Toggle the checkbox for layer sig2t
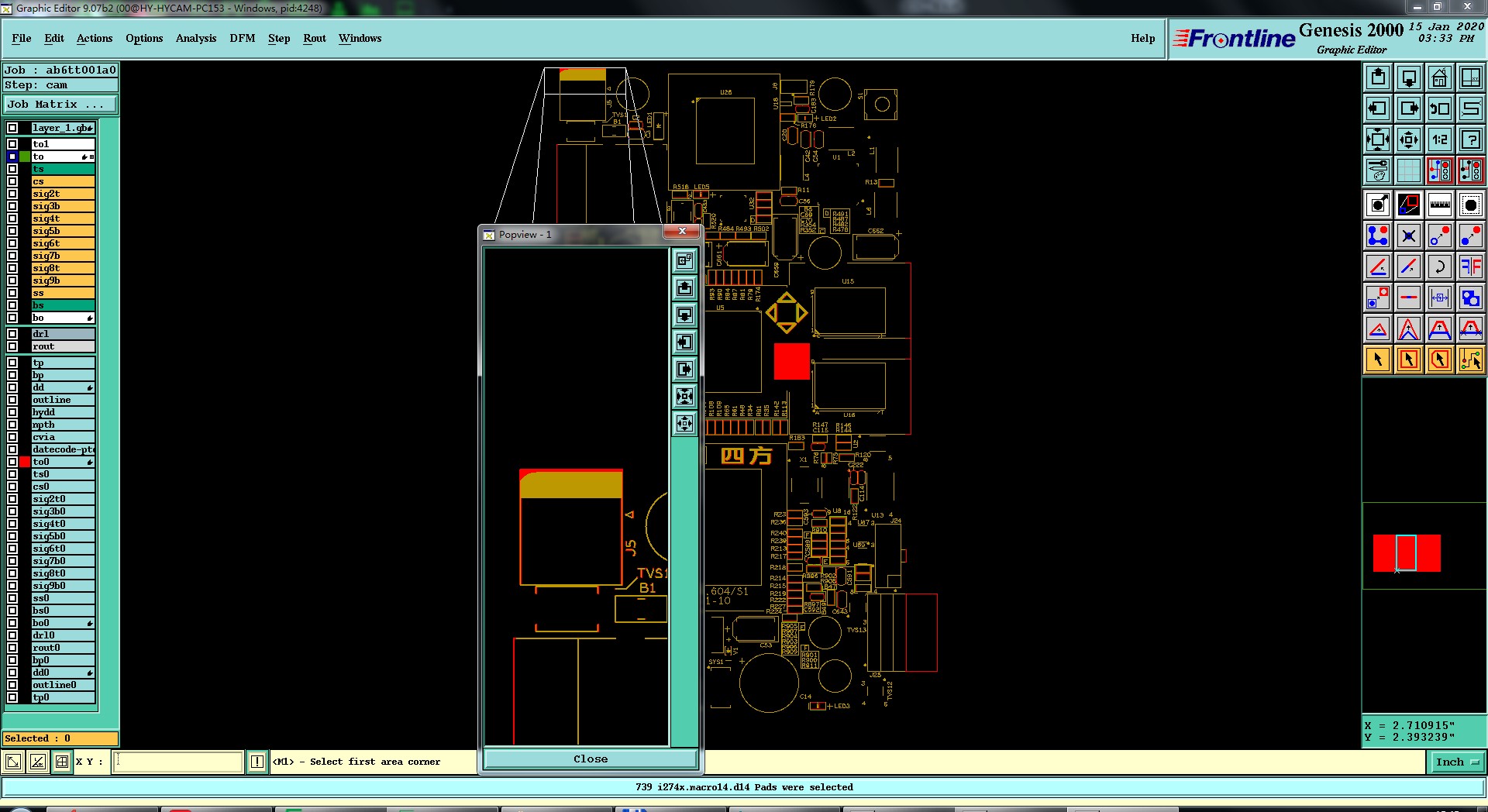Screen dimensions: 1488x812 [12, 194]
